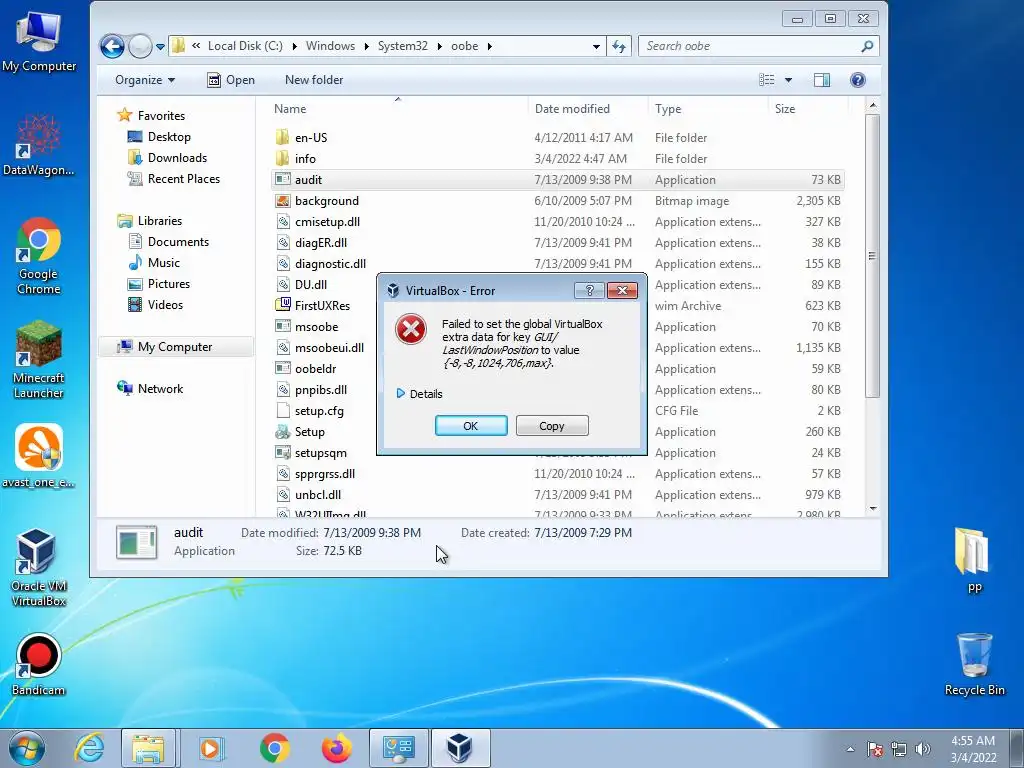The height and width of the screenshot is (768, 1024).
Task: Toggle the preview pane button
Action: tap(822, 80)
